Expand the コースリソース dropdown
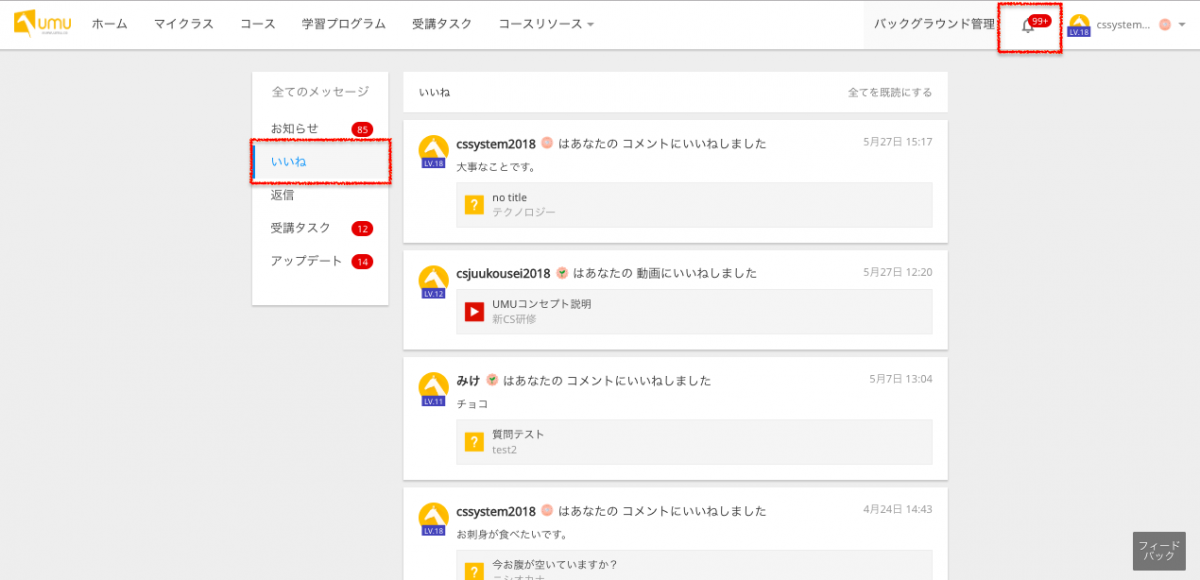 (x=546, y=24)
